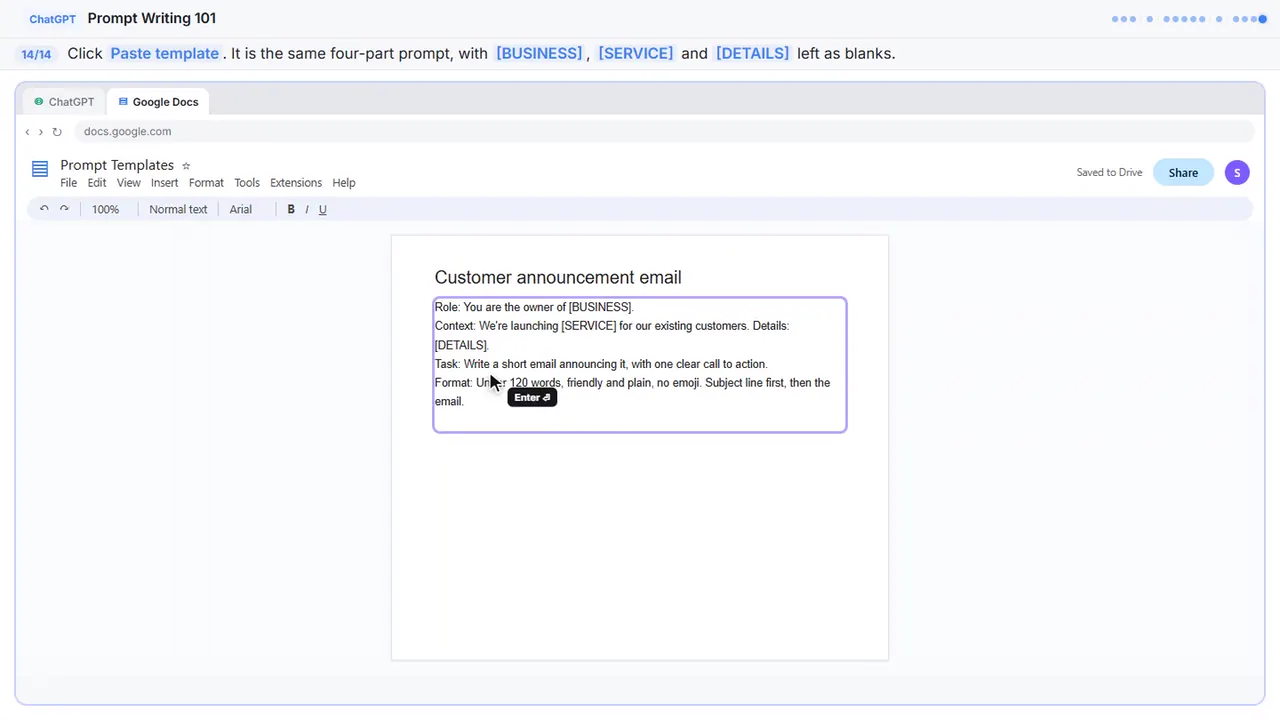Open the 100% zoom dropdown
The height and width of the screenshot is (720, 1280).
(105, 209)
